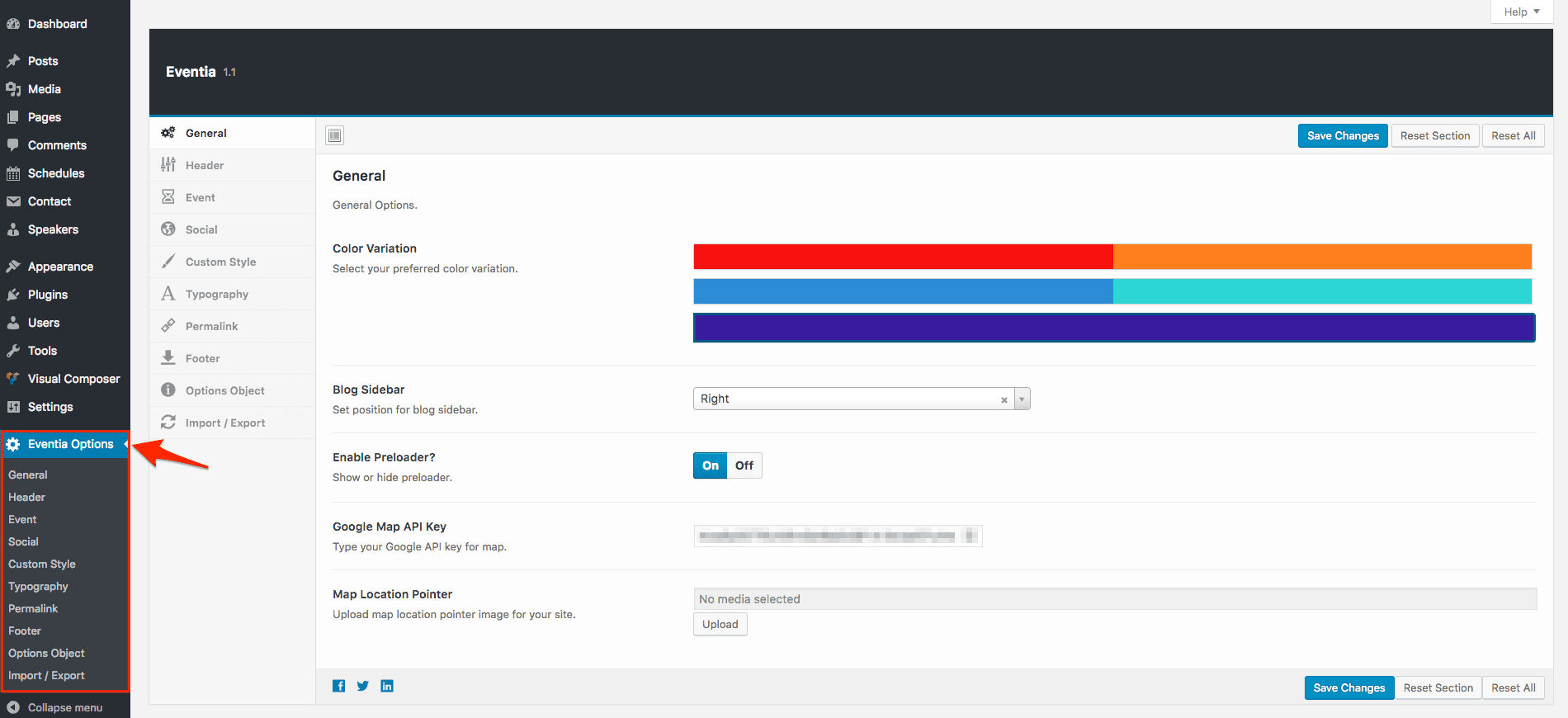This screenshot has height=718, width=1568.
Task: Clear the Blog Sidebar Right selection
Action: (x=1004, y=399)
